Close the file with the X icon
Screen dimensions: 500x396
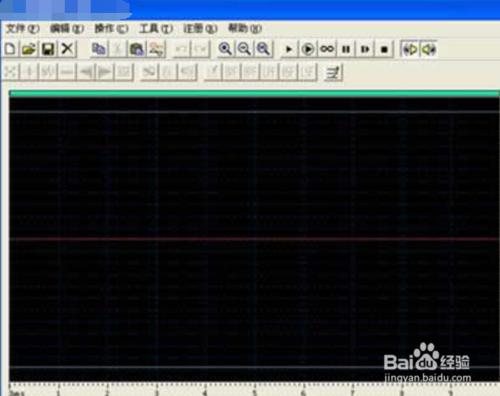pos(67,49)
